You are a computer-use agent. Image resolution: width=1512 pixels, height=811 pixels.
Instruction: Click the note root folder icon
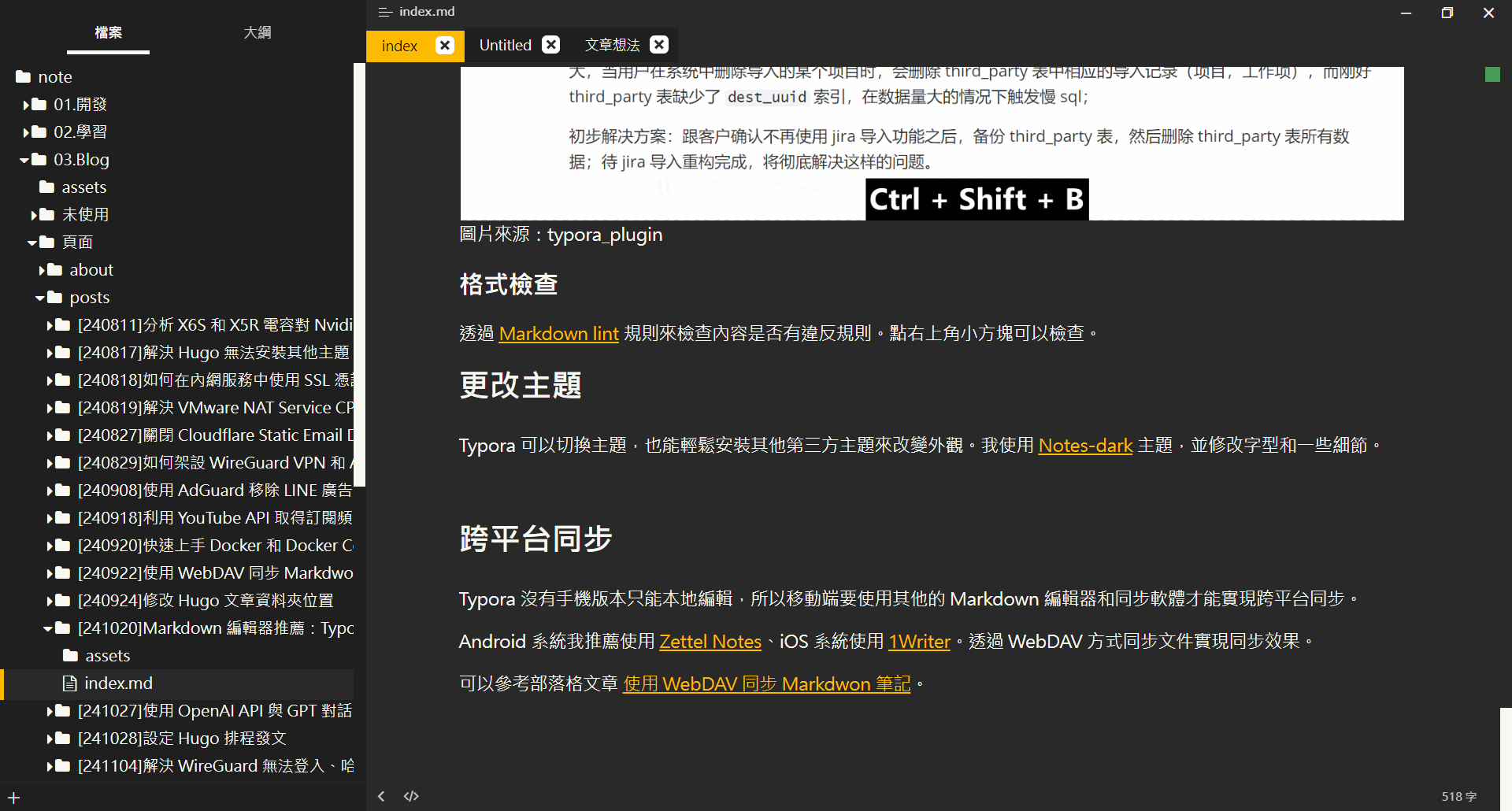23,76
